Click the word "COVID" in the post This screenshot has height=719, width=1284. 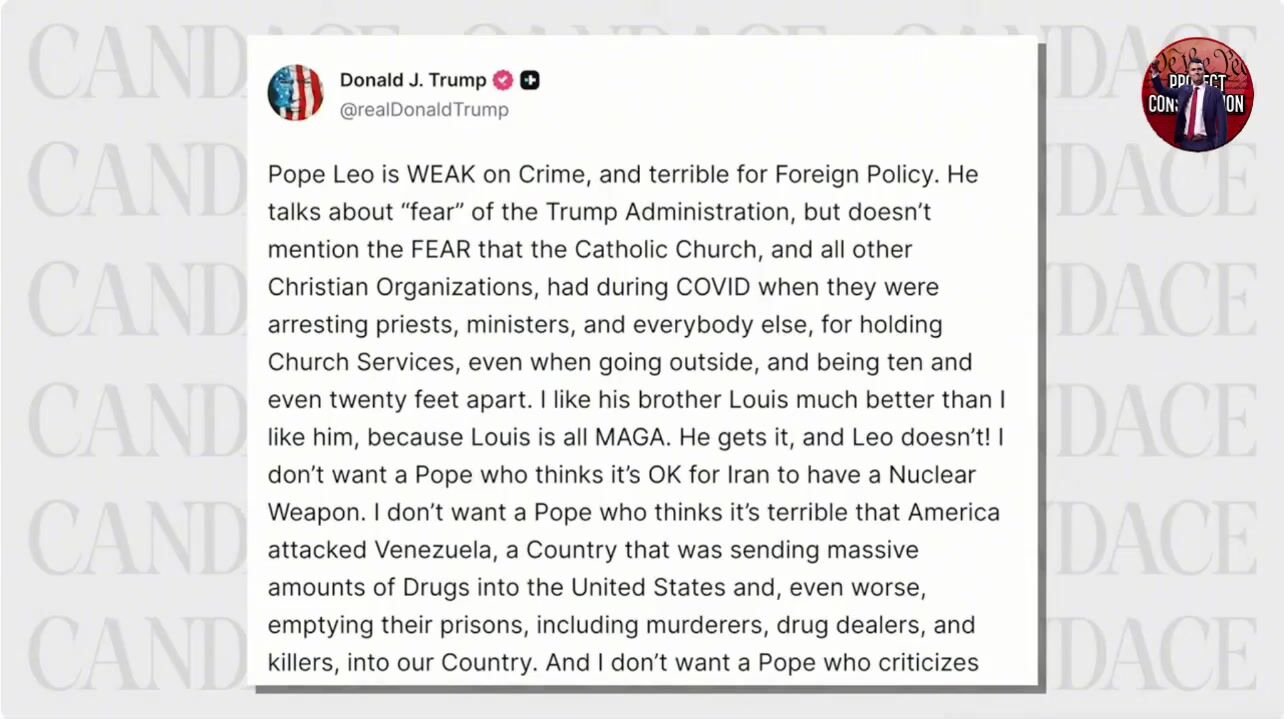pyautogui.click(x=715, y=287)
